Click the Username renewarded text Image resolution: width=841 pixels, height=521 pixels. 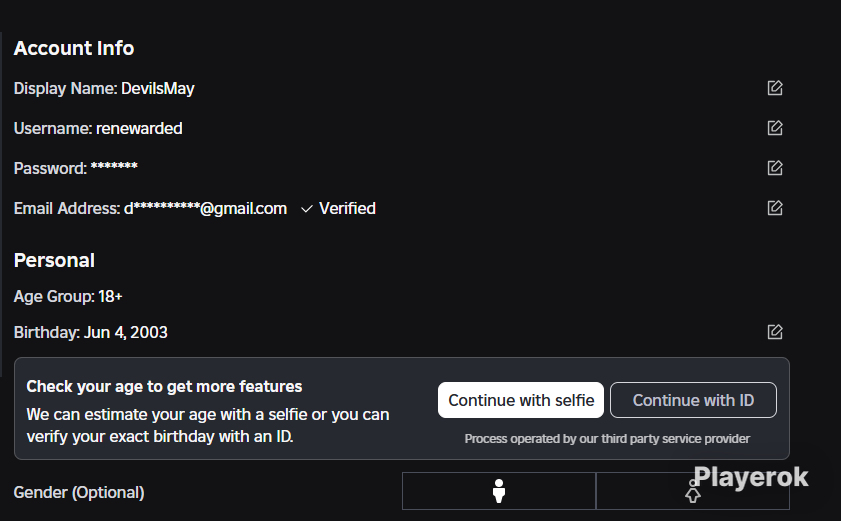(x=98, y=129)
